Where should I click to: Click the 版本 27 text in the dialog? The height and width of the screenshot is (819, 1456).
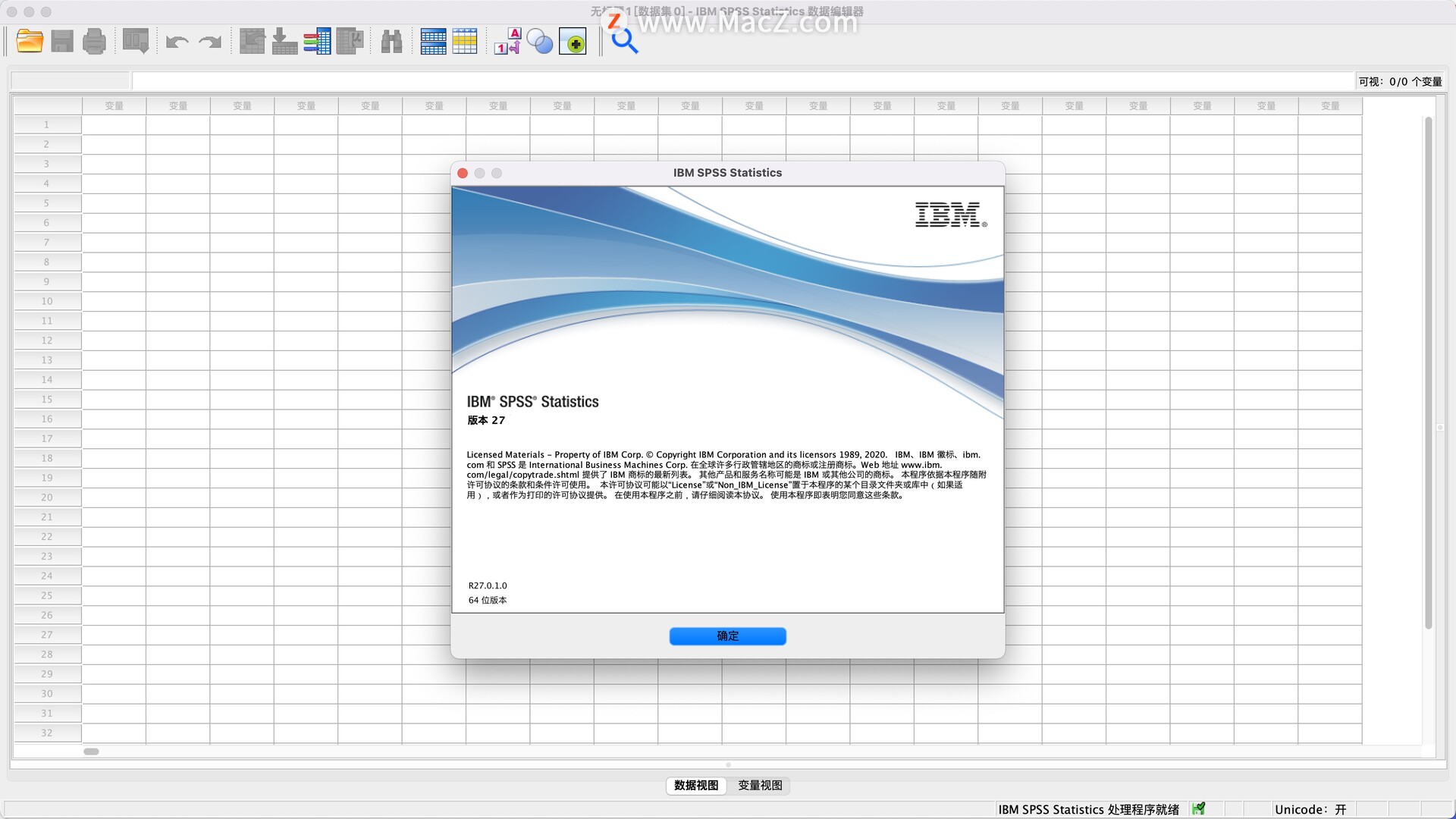coord(486,420)
